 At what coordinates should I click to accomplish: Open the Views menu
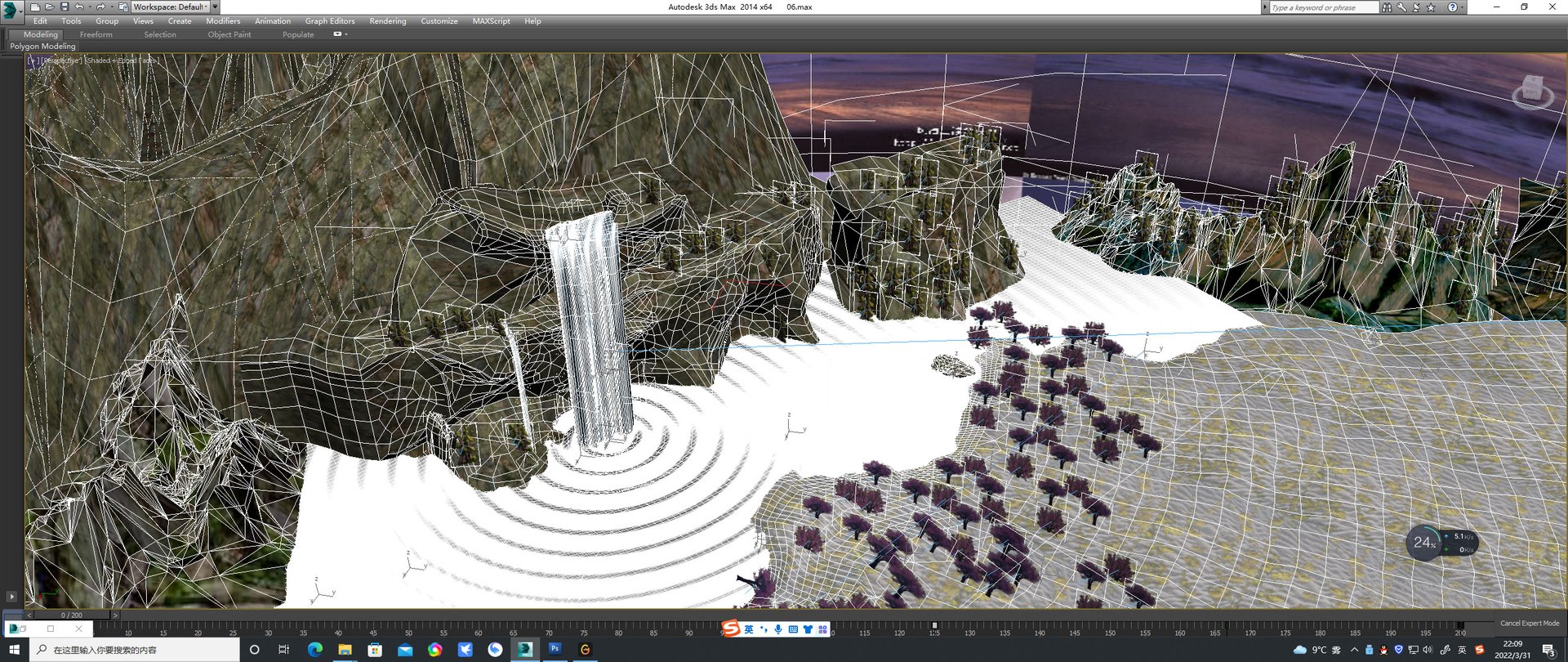coord(143,21)
